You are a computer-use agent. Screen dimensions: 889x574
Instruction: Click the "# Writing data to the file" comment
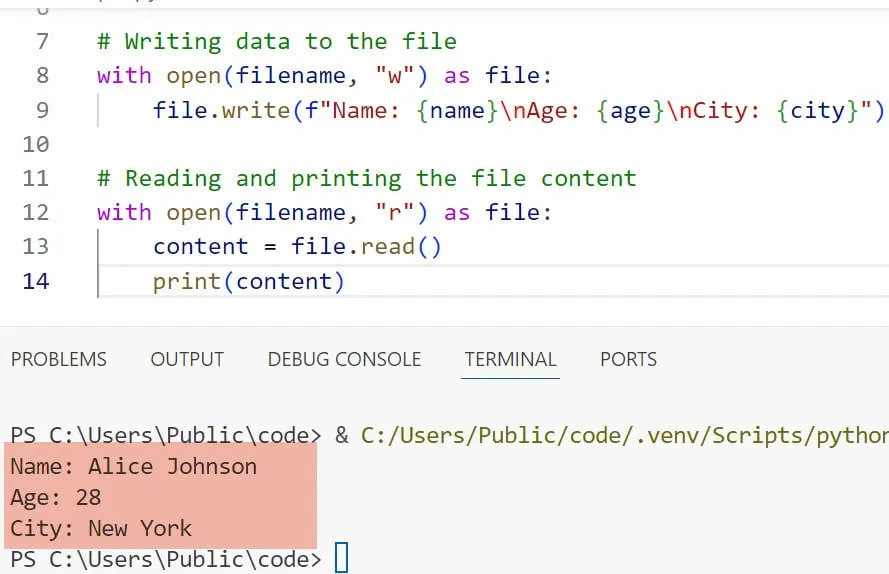click(276, 42)
